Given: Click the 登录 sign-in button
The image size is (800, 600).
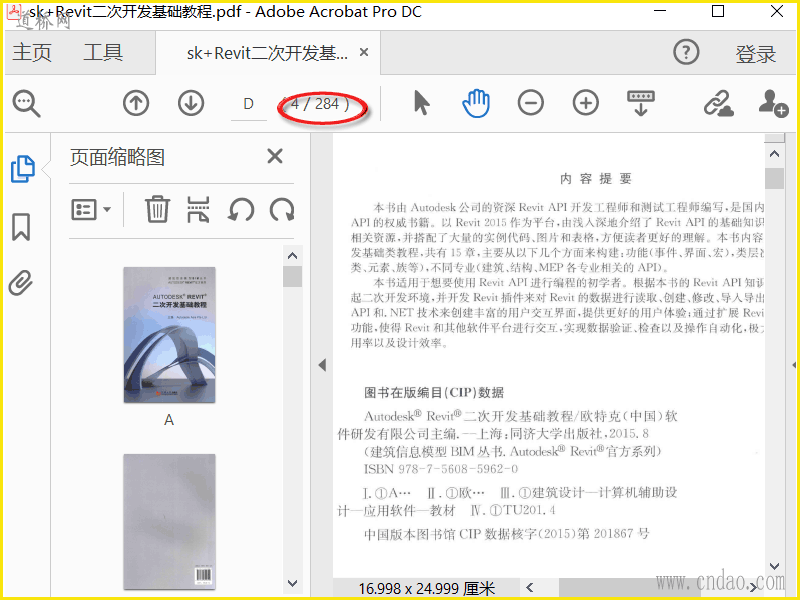Looking at the screenshot, I should click(x=755, y=54).
